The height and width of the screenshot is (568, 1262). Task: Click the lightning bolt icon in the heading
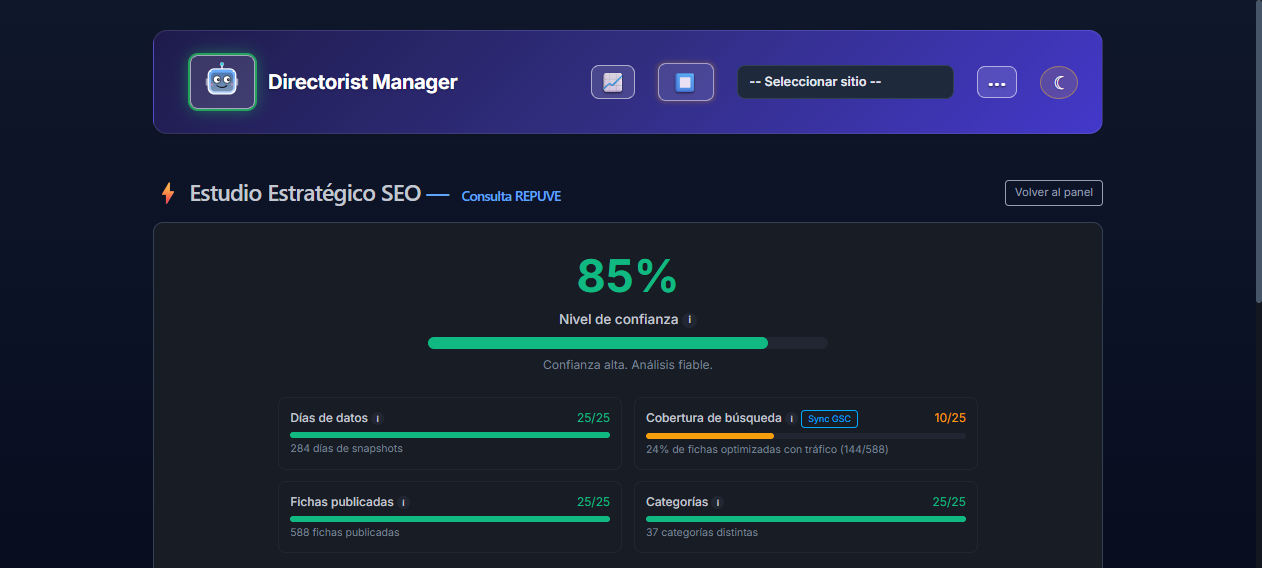coord(168,193)
